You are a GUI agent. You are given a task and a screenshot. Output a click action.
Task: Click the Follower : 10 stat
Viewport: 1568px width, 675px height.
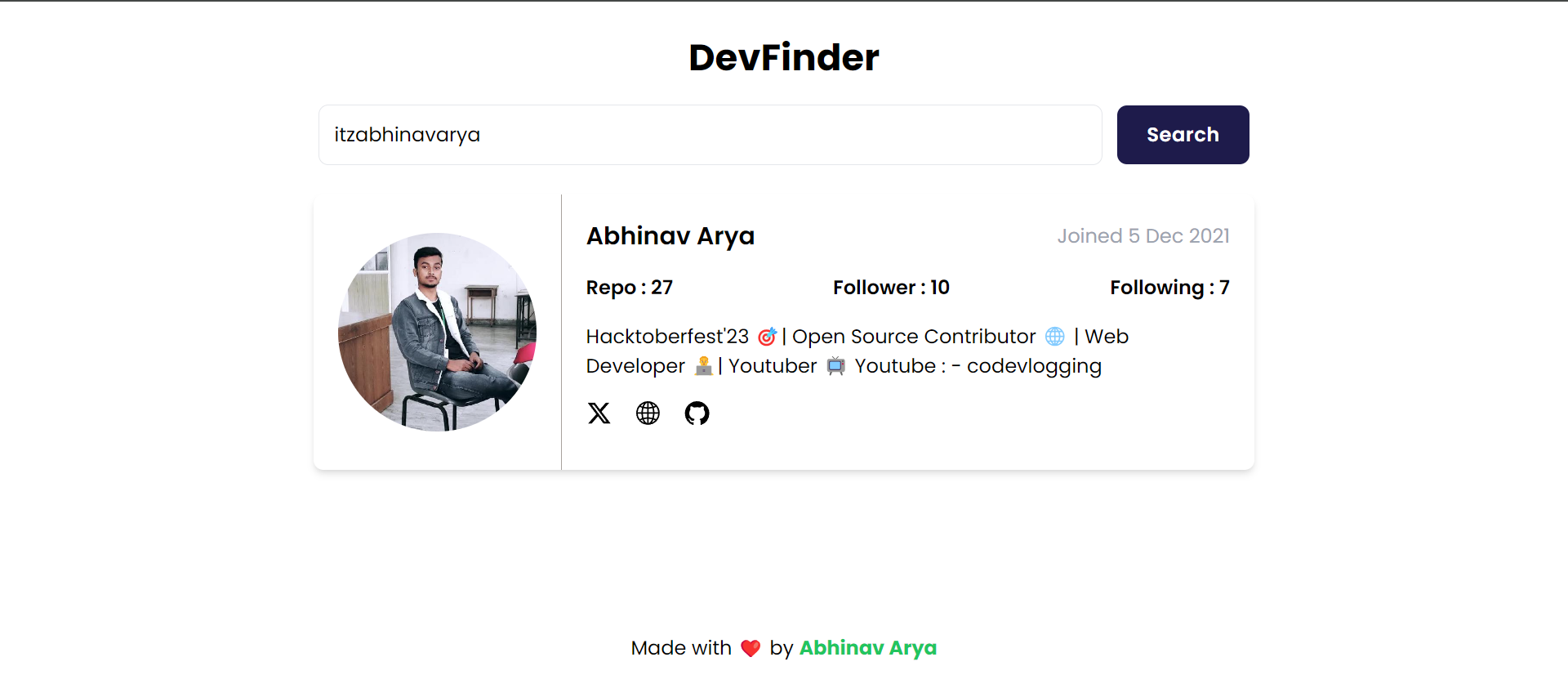pos(891,288)
